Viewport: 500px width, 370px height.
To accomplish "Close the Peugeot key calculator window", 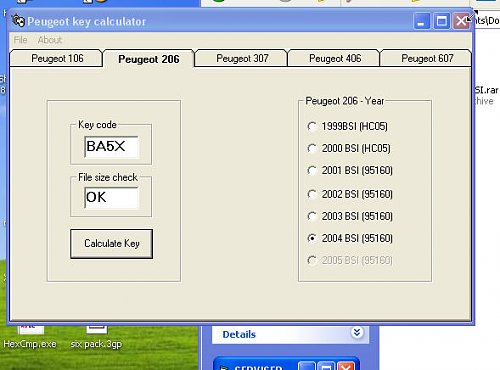I will tap(461, 22).
